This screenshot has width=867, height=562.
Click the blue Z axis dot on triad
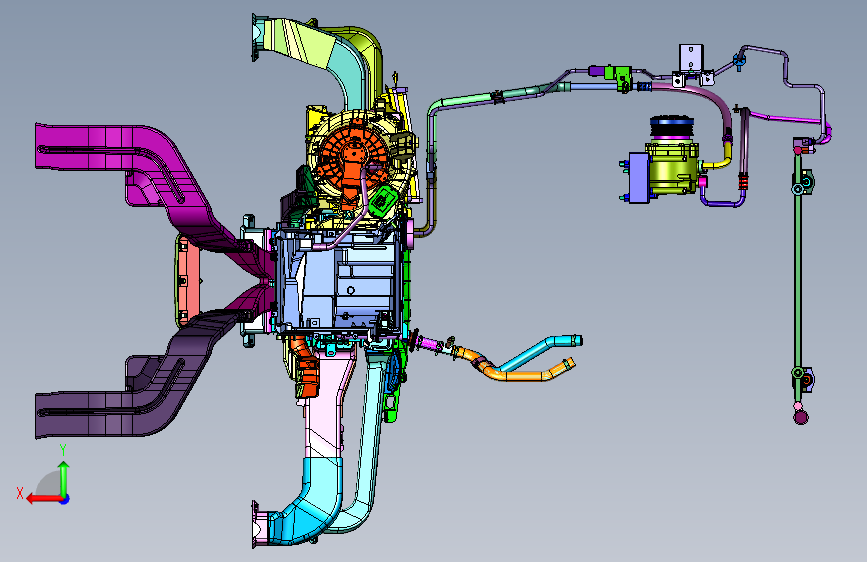coord(65,499)
